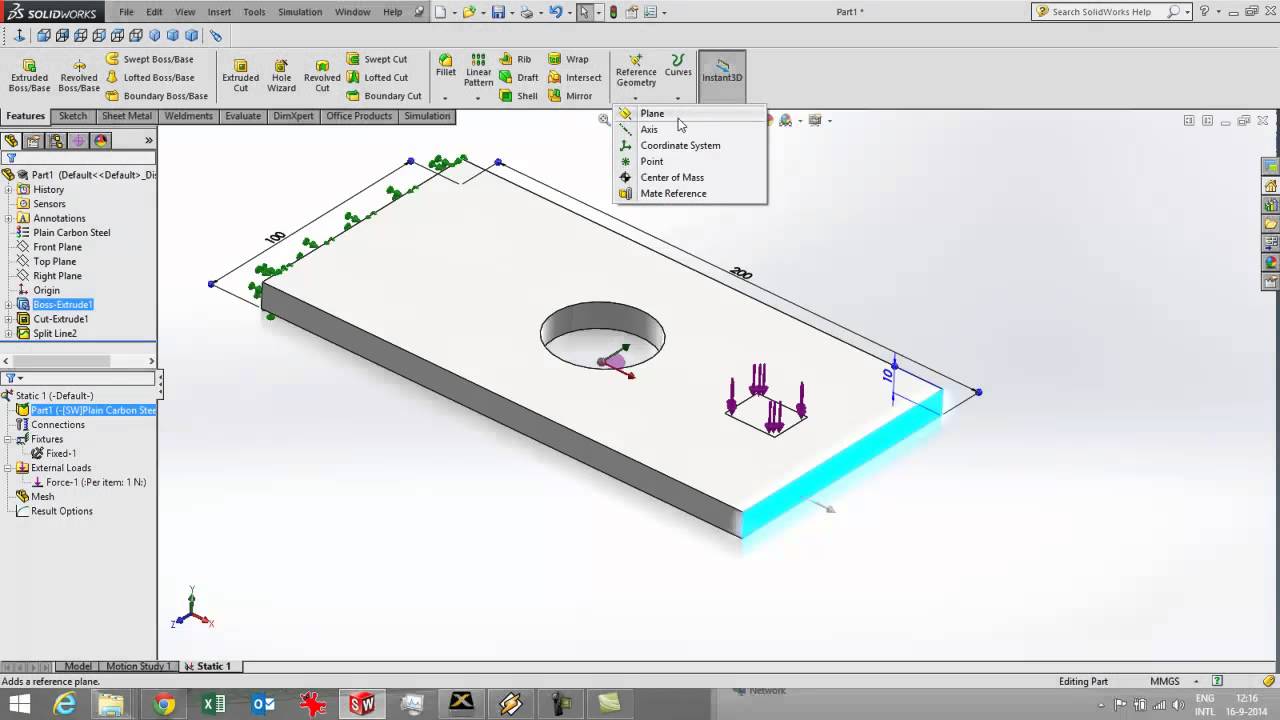This screenshot has width=1280, height=720.
Task: Click the Undo icon
Action: point(556,12)
